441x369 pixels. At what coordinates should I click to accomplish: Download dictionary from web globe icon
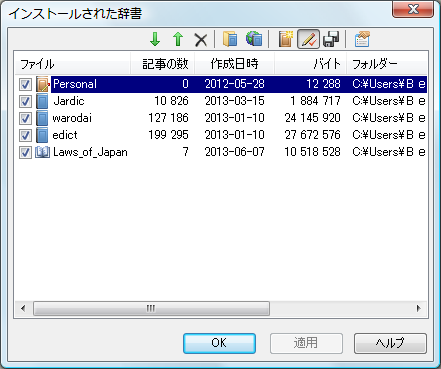(254, 39)
